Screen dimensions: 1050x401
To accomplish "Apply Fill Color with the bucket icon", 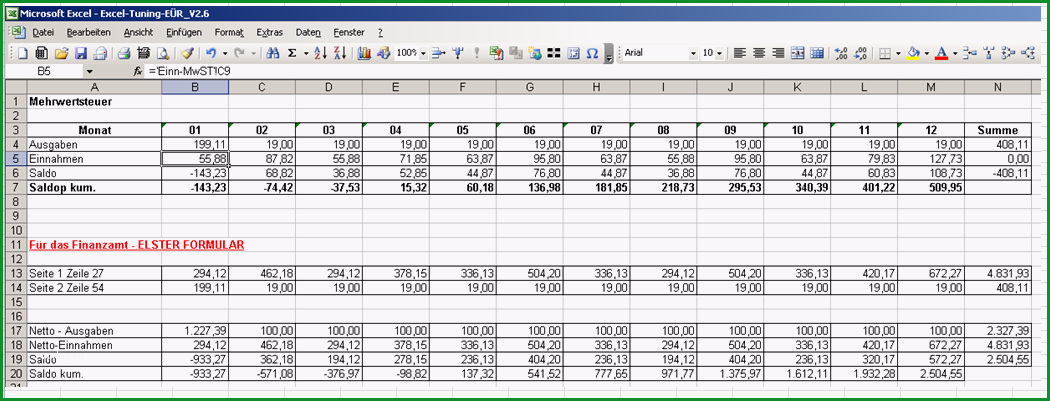I will [x=913, y=53].
